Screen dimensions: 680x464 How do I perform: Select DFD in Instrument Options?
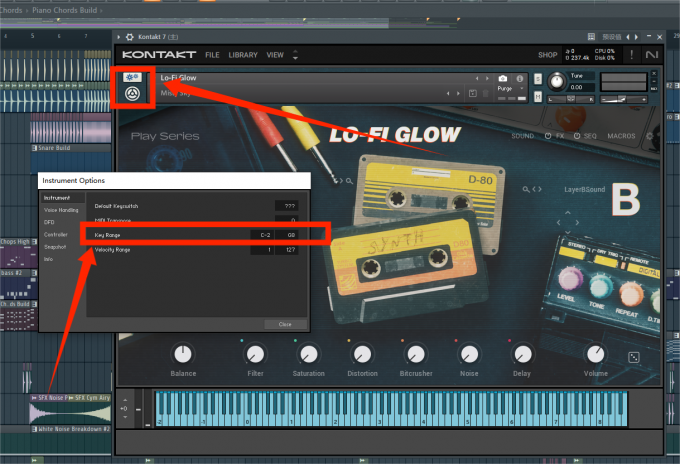49,222
